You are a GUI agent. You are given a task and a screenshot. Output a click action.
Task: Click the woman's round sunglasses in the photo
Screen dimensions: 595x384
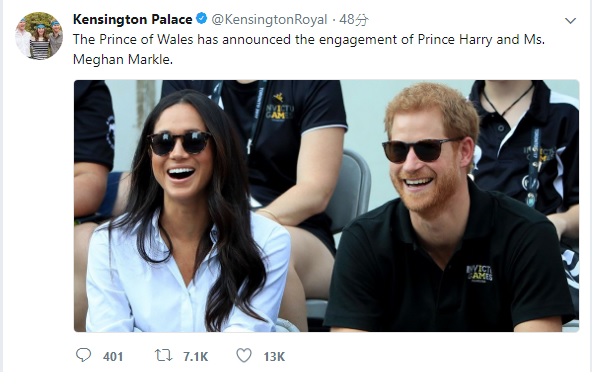(x=179, y=142)
